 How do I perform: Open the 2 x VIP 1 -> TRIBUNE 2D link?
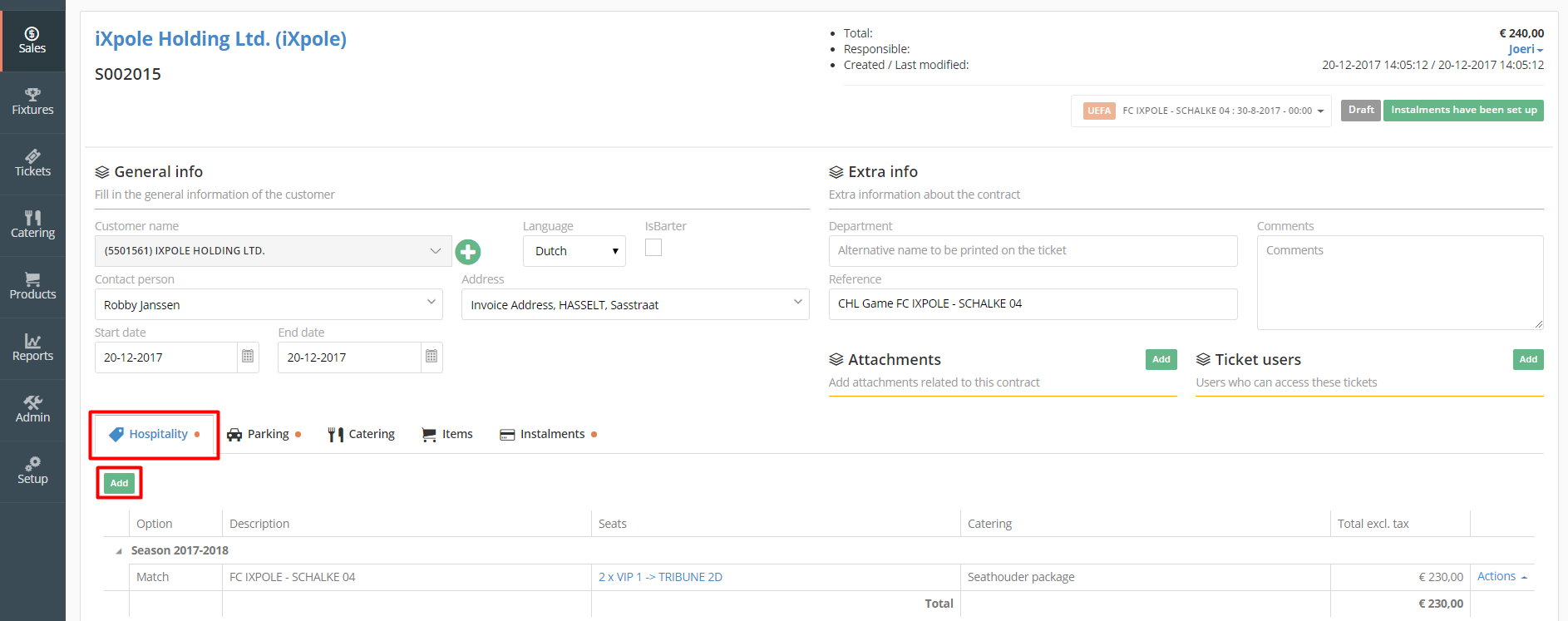point(660,577)
